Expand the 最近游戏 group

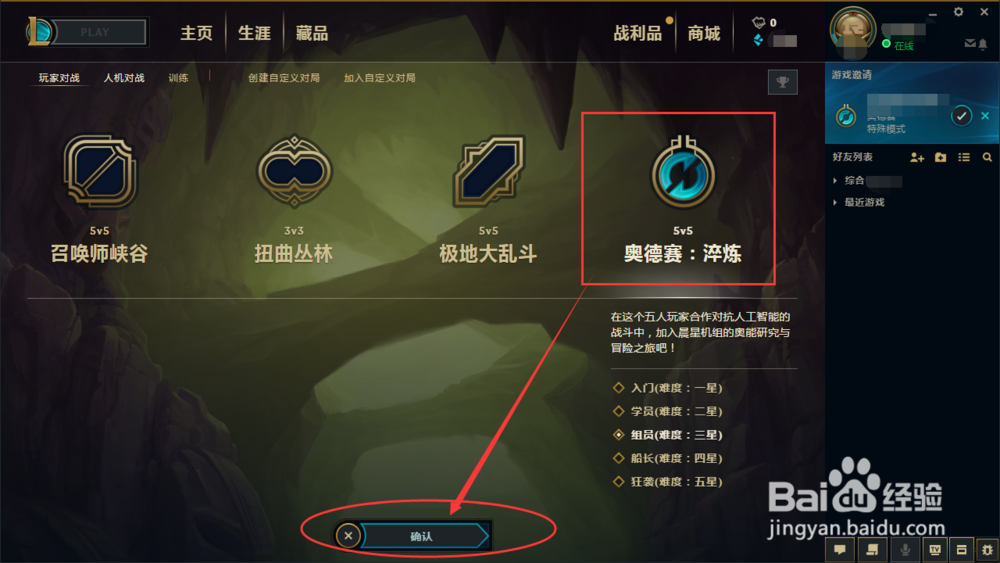tap(858, 202)
